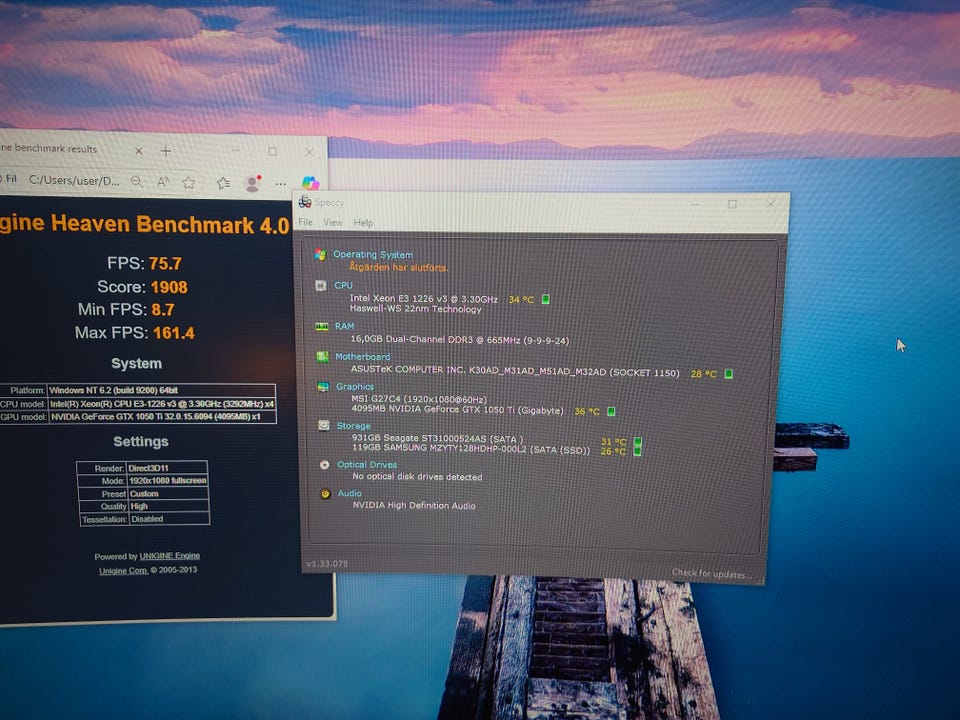
Task: Click the 4095MB NVIDIA GeForce GTX 1050 Ti text
Action: coord(457,410)
